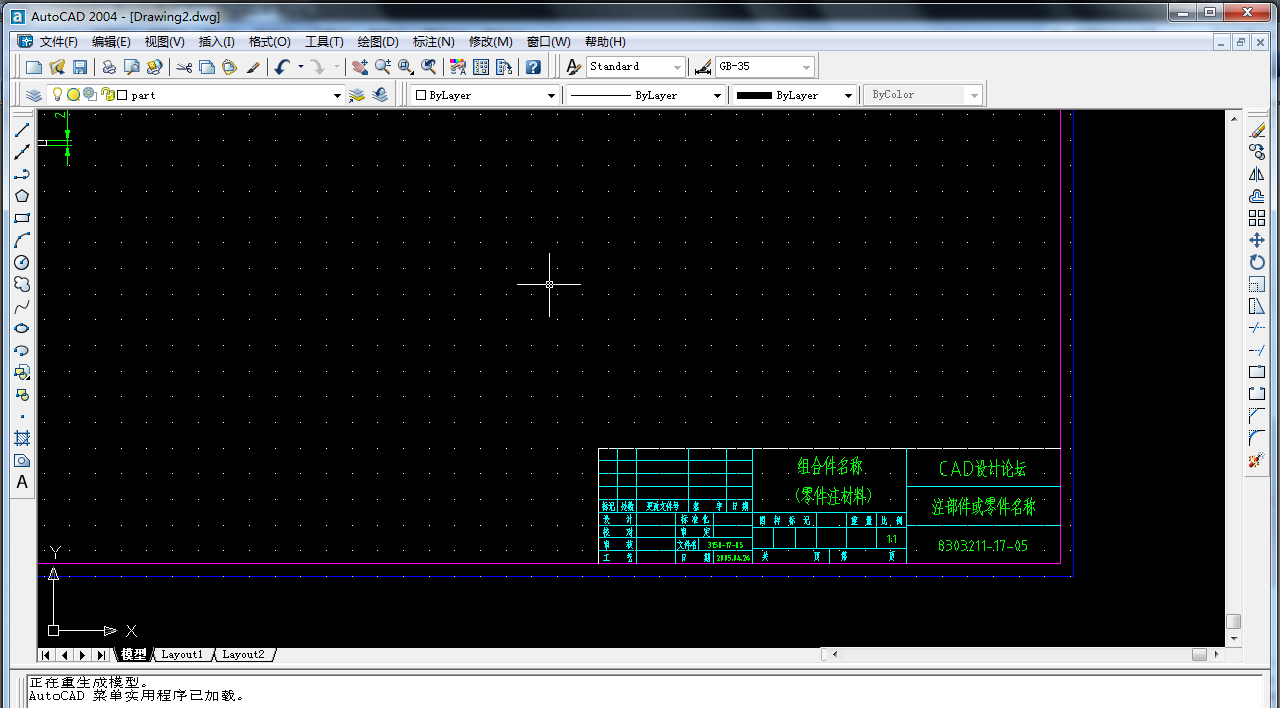Activate Pan Realtime hand icon
The height and width of the screenshot is (708, 1280).
tap(359, 67)
